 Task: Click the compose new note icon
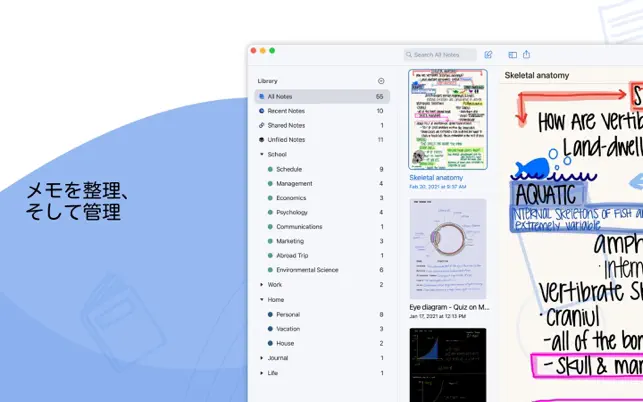coord(488,55)
